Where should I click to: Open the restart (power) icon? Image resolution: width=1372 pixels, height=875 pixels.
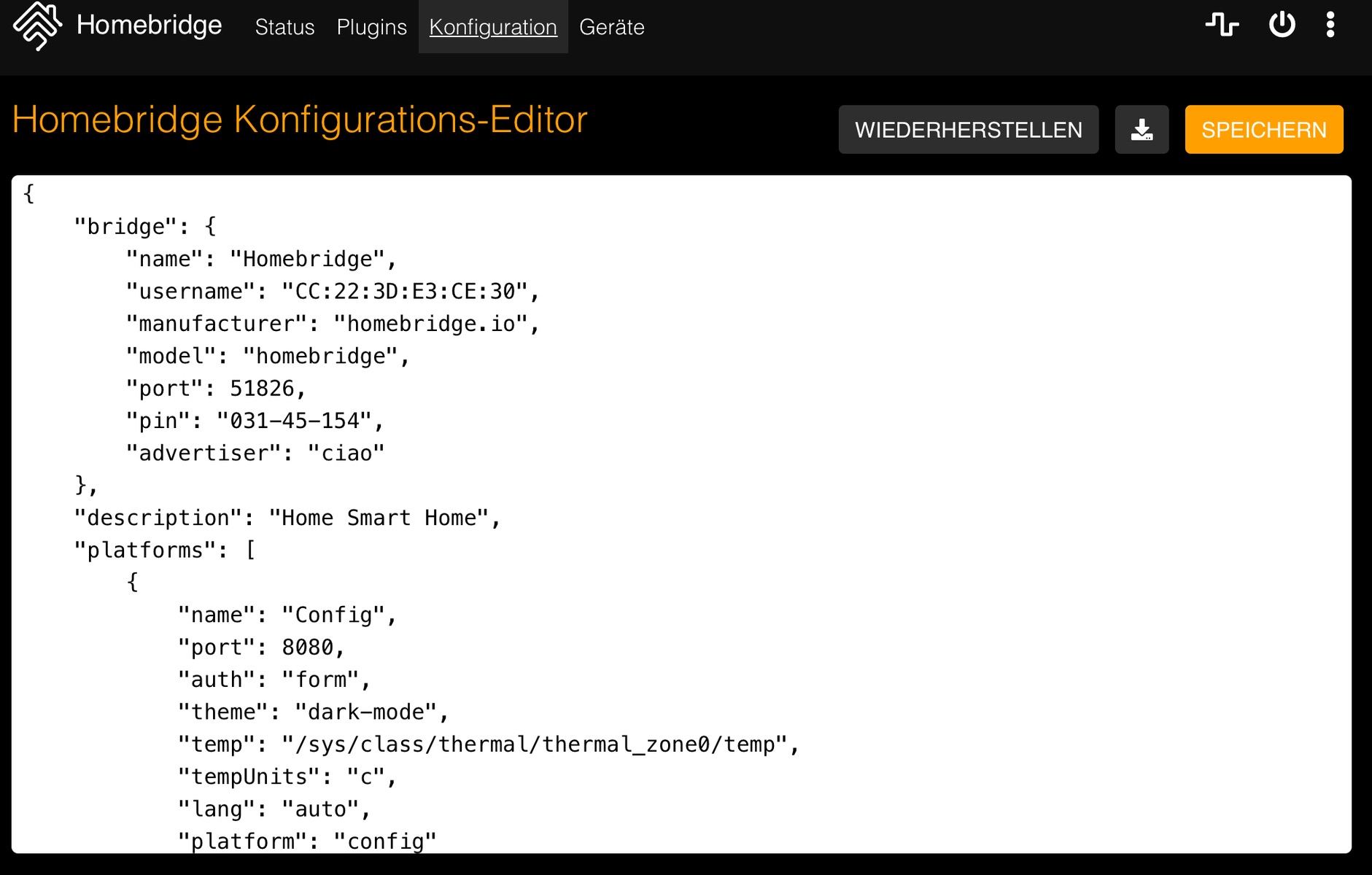[1282, 25]
